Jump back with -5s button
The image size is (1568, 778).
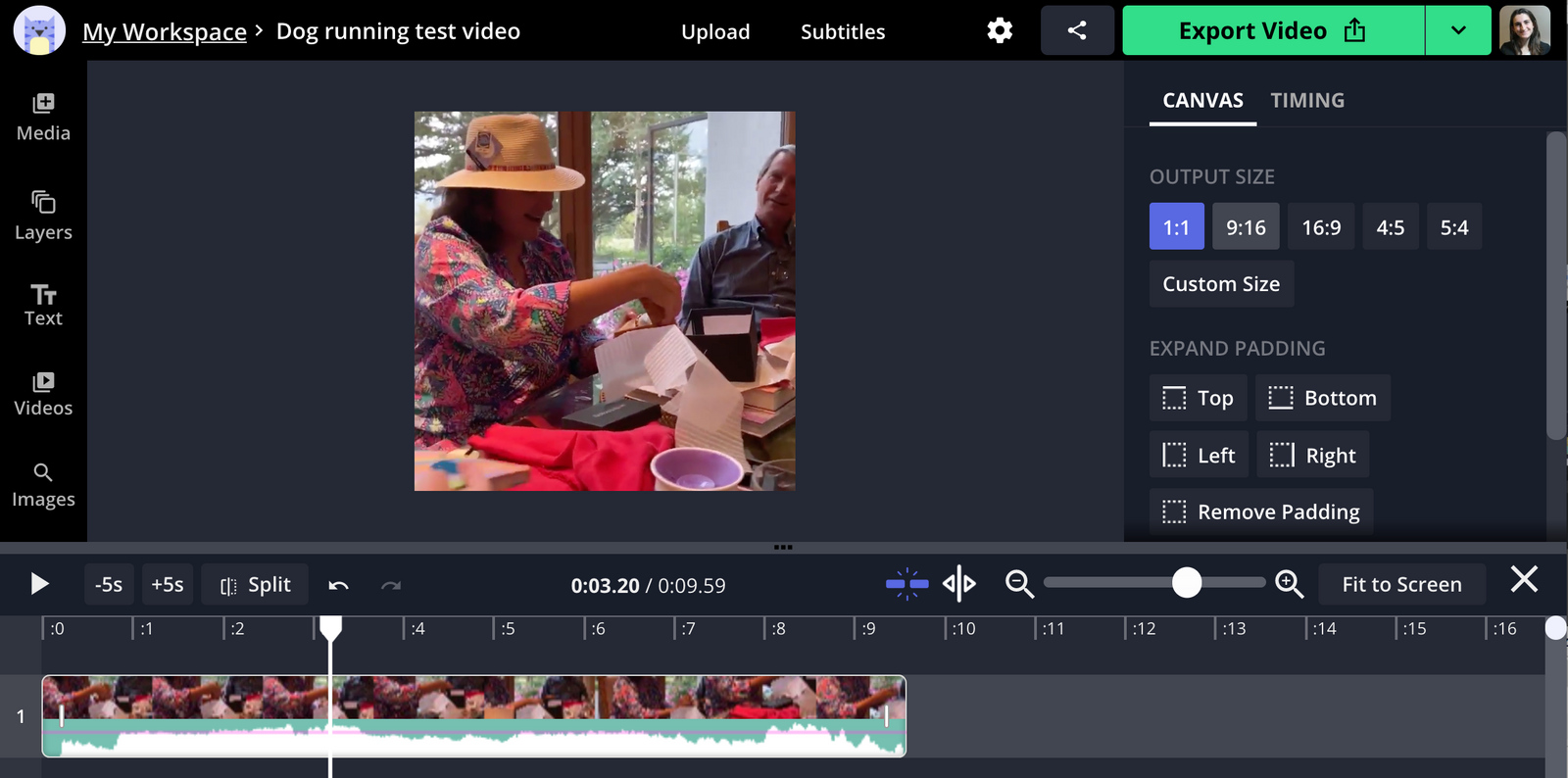109,585
